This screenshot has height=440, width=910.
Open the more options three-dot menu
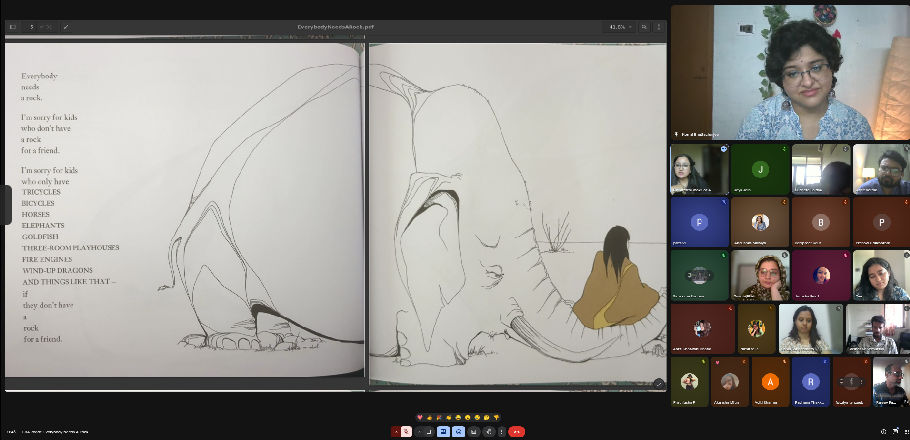[x=501, y=432]
